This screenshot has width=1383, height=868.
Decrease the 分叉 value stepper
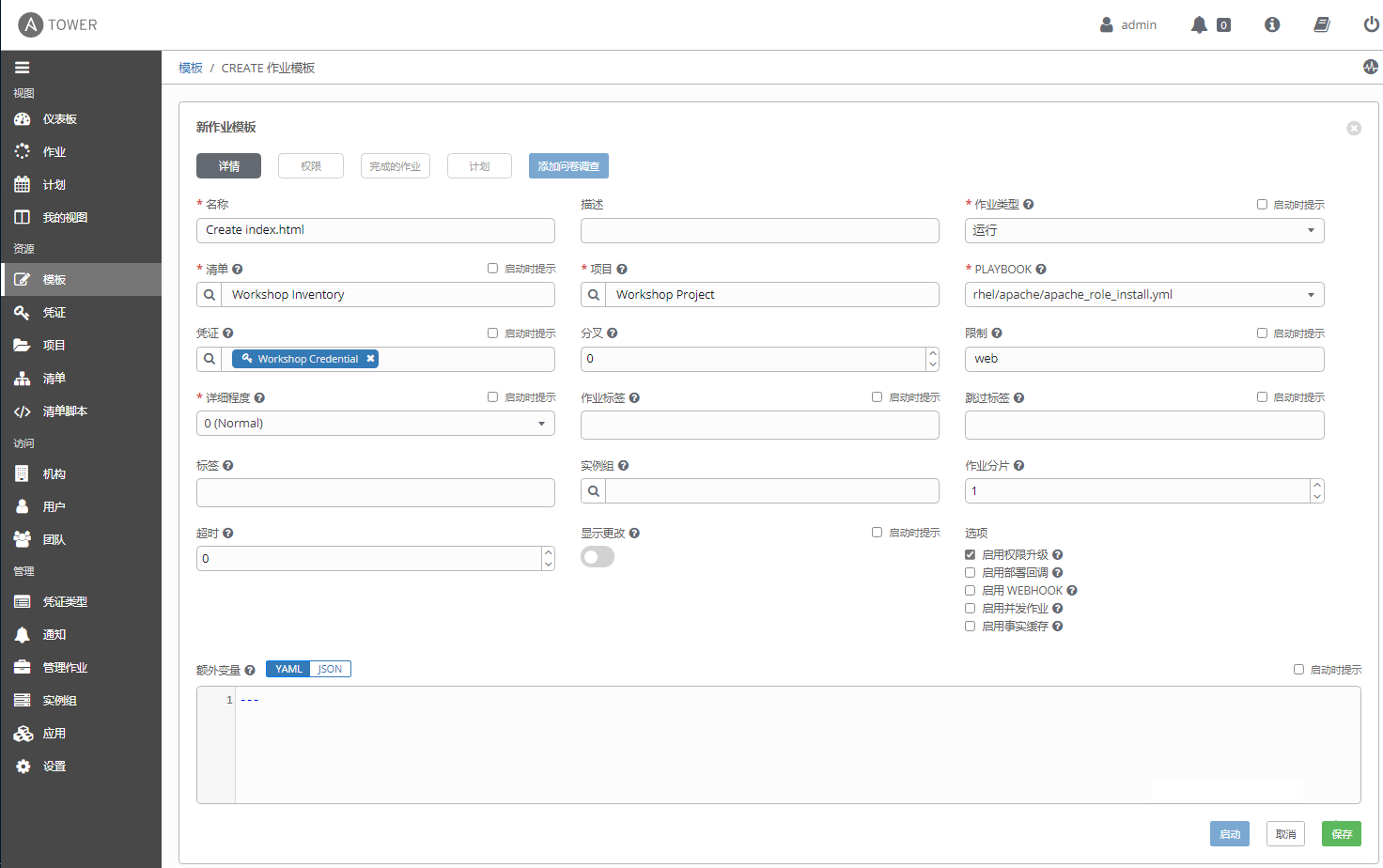pyautogui.click(x=933, y=364)
